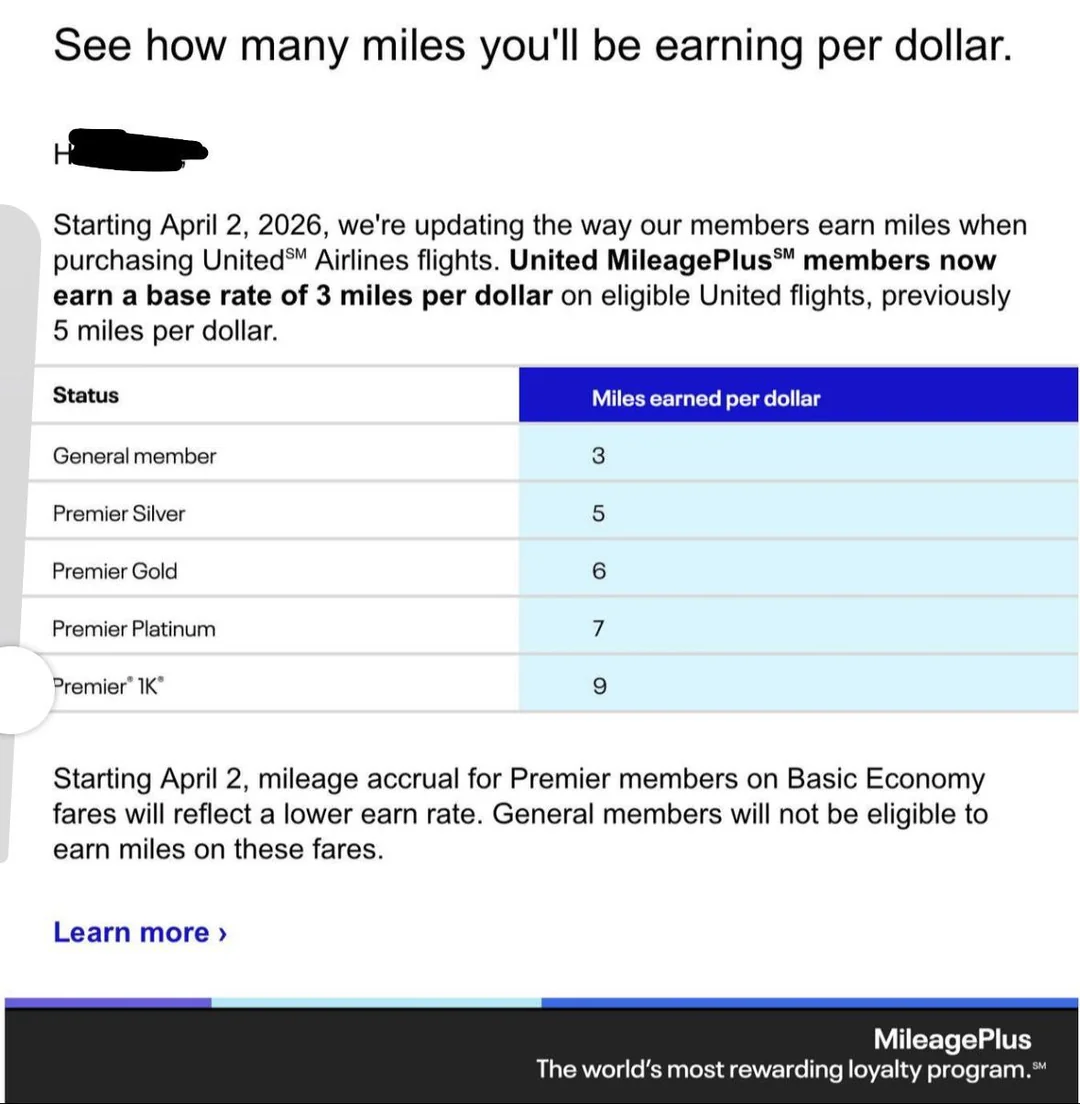Click the Premier Gold row label
Image resolution: width=1080 pixels, height=1104 pixels.
click(x=115, y=571)
